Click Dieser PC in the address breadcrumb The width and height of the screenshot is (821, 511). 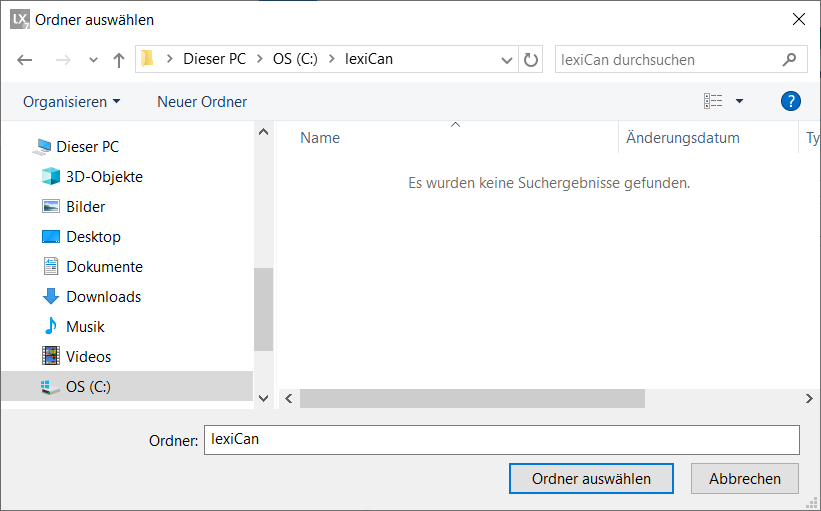214,59
